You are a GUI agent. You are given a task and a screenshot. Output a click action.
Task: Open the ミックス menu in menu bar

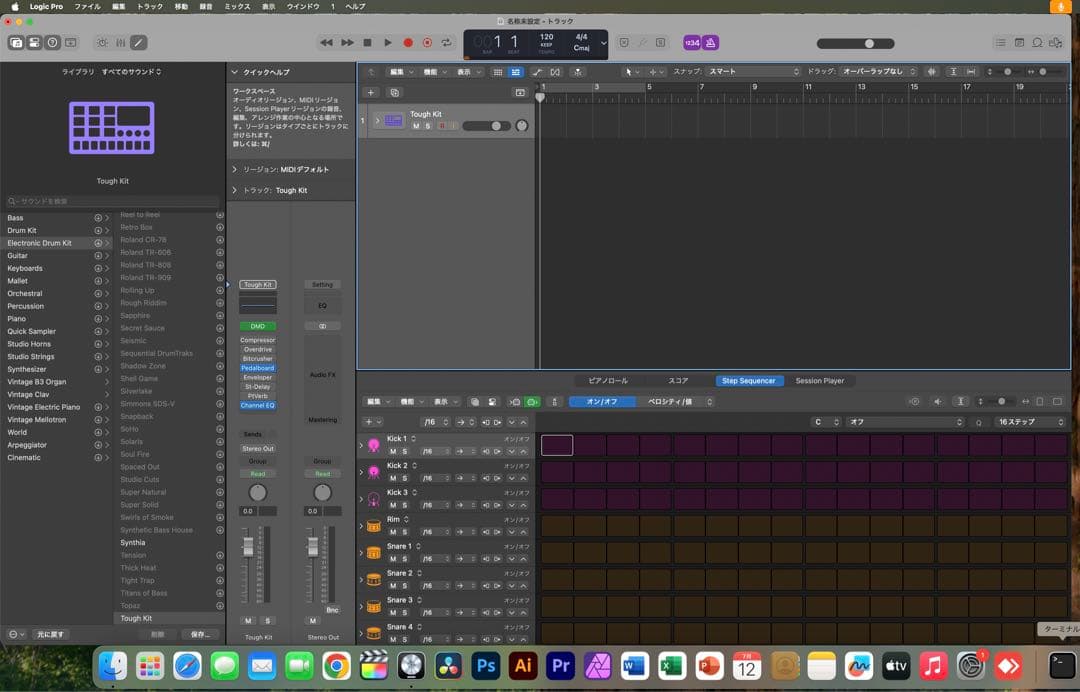coord(237,6)
